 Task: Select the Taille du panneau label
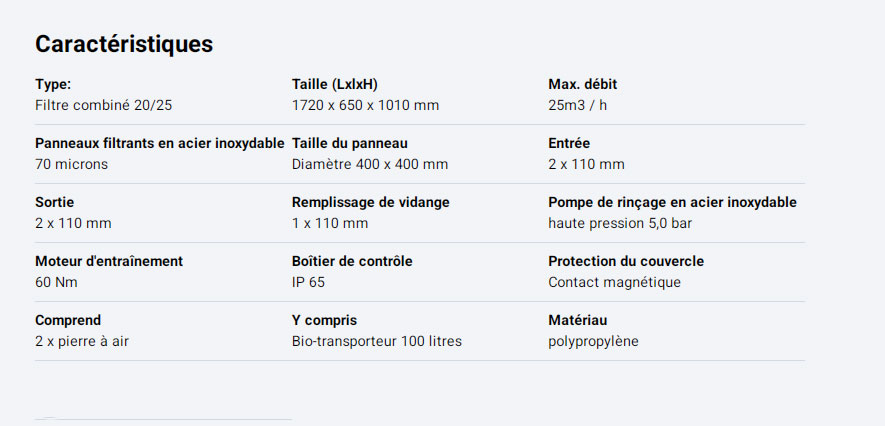click(x=349, y=143)
